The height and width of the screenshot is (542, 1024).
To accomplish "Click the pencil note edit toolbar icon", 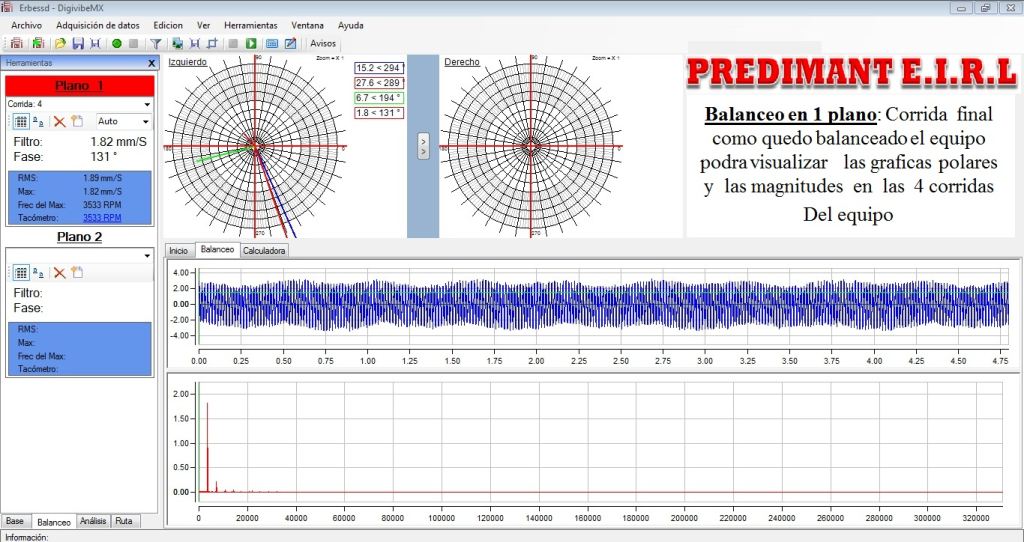I will tap(290, 44).
